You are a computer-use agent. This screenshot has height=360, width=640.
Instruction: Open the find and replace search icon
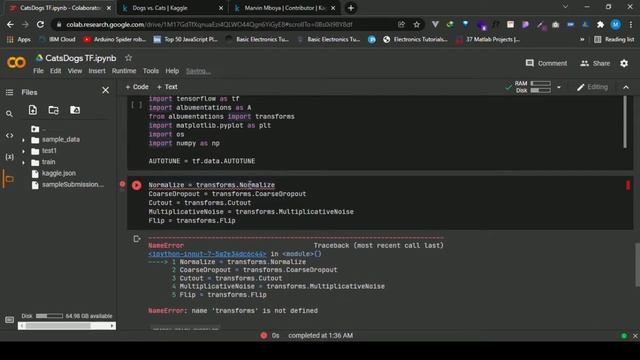9,114
